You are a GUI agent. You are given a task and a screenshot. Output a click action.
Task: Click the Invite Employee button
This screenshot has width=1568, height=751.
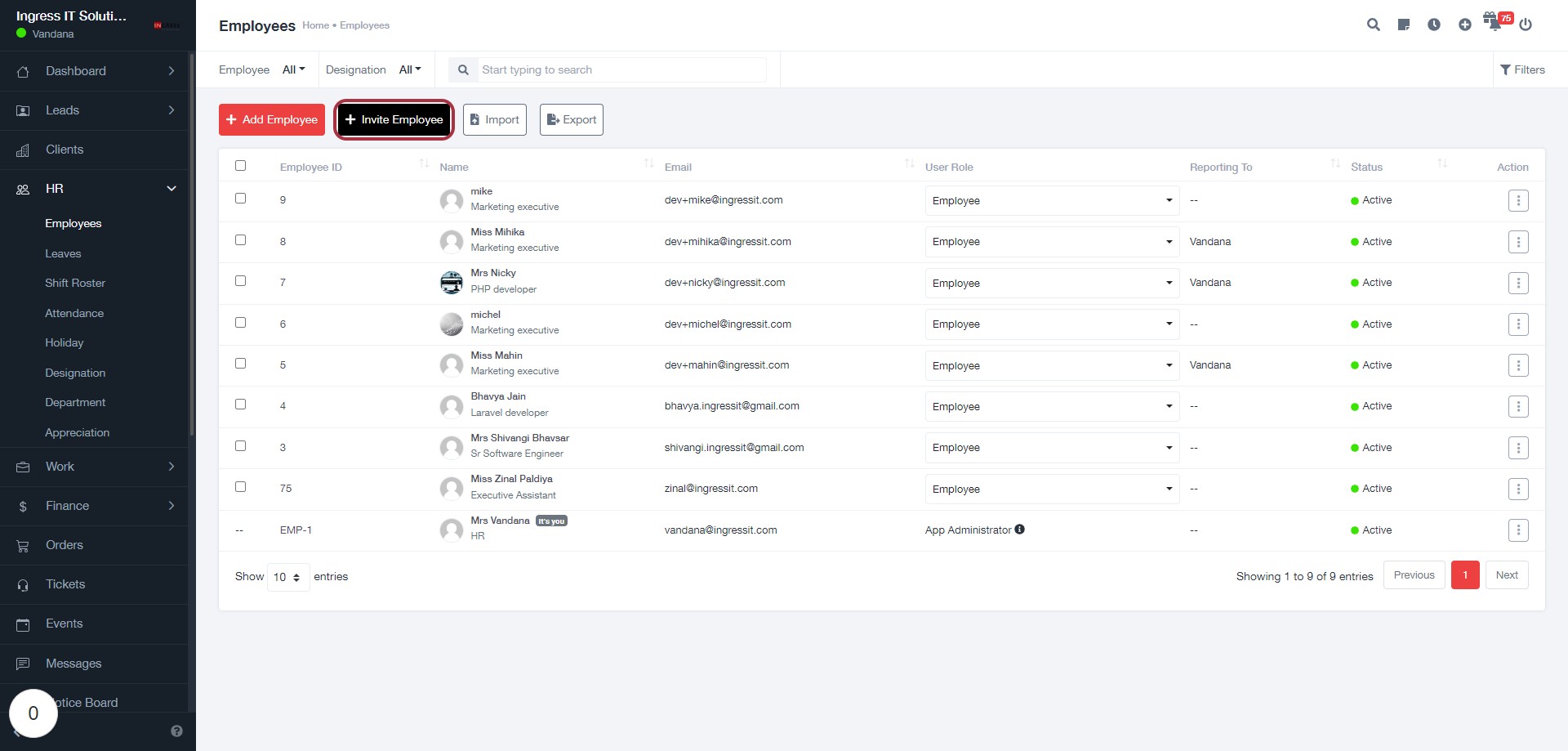coord(394,119)
